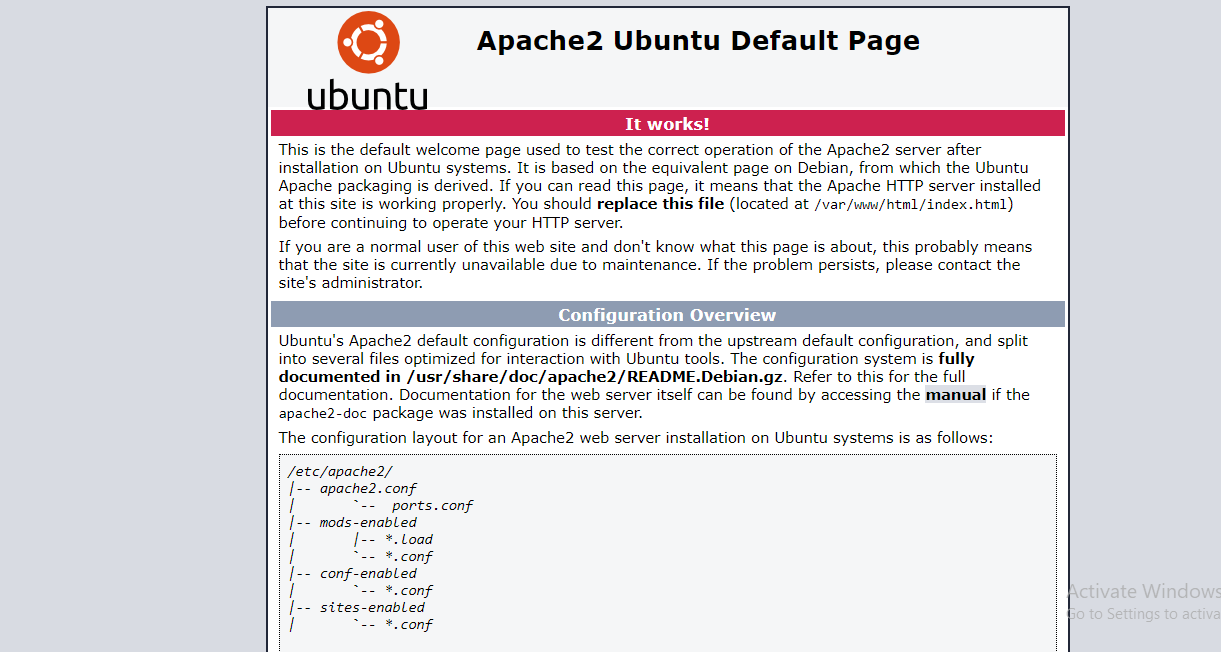
Task: Click *.conf under mods-enabled
Action: [409, 556]
